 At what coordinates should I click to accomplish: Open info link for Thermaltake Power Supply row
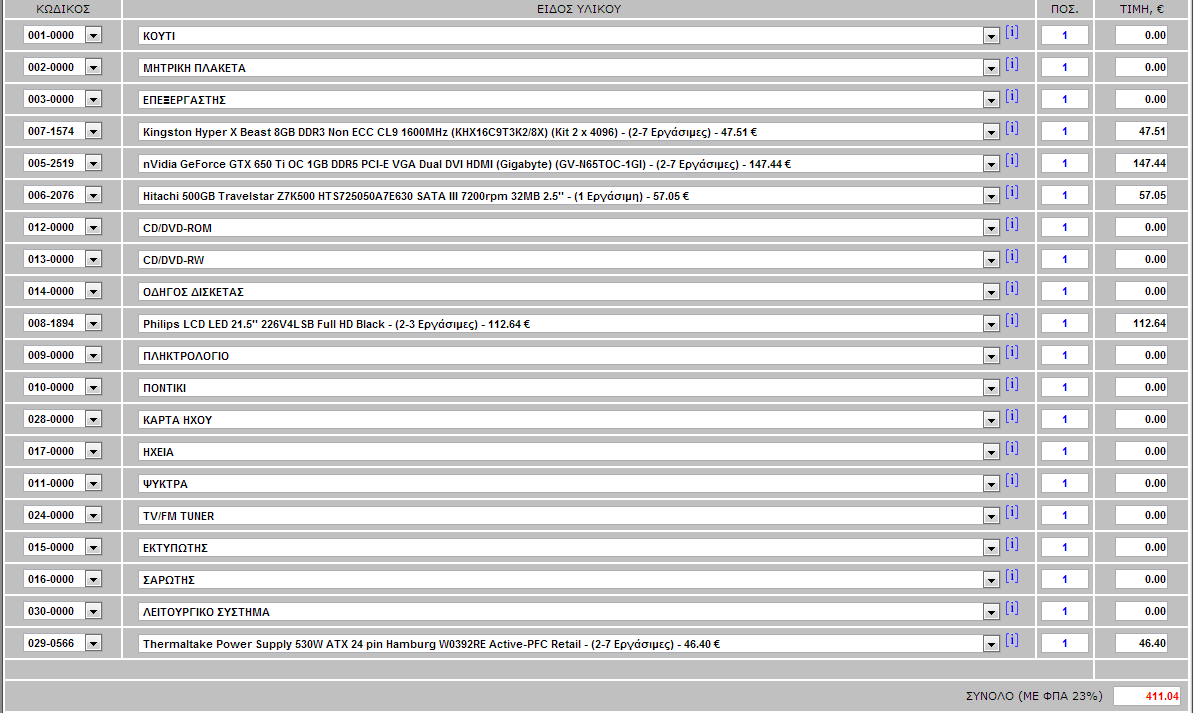pyautogui.click(x=1012, y=639)
